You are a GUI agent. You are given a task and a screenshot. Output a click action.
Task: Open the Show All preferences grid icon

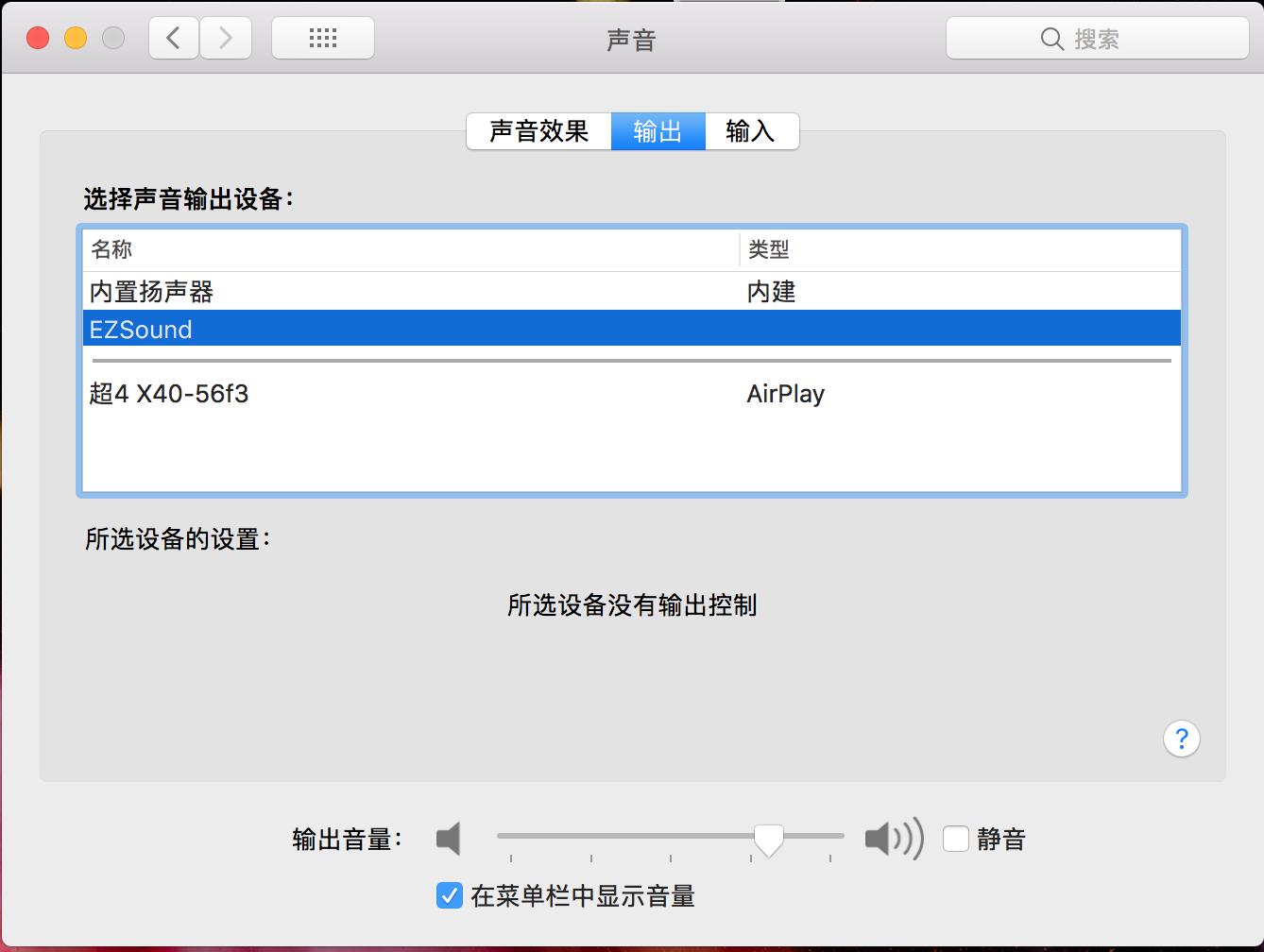pos(323,38)
